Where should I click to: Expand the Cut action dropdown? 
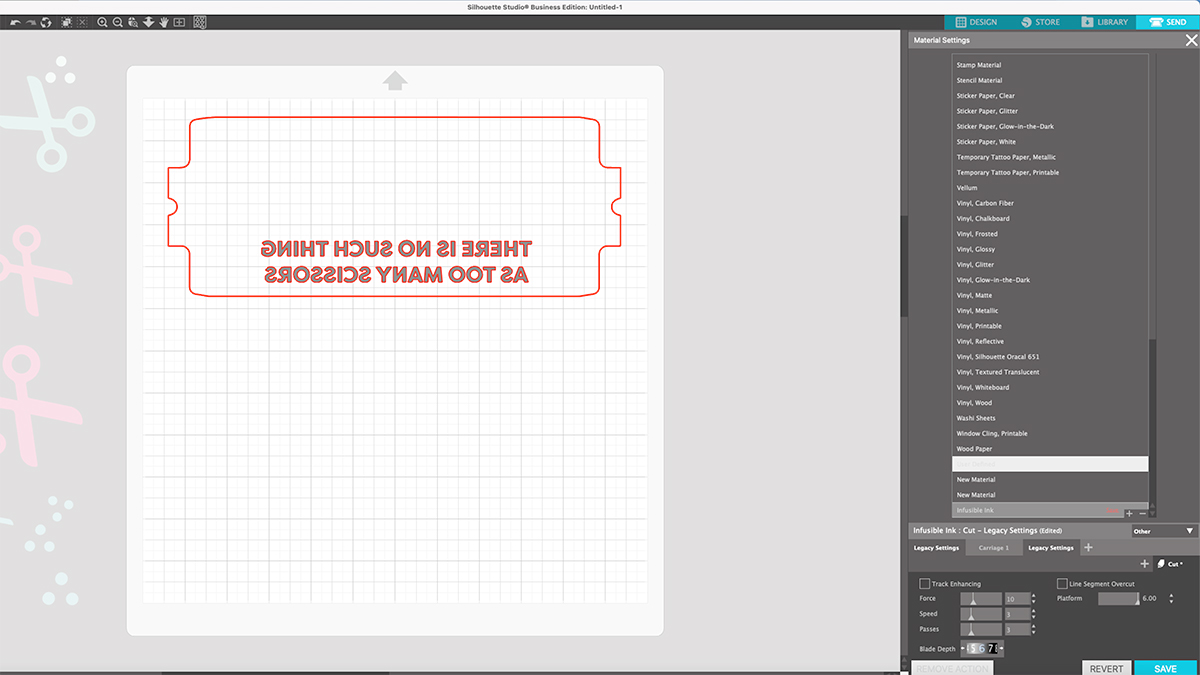[1178, 564]
